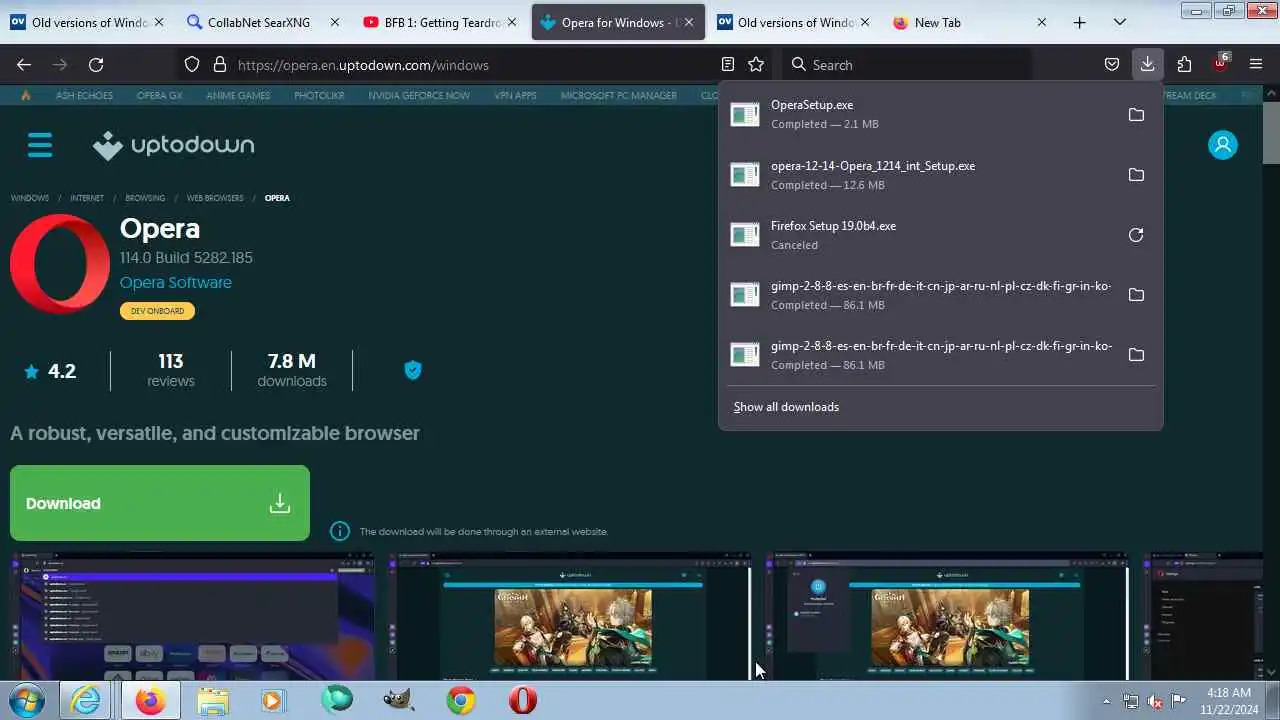This screenshot has width=1280, height=720.
Task: Open Uptodown site hamburger menu
Action: [40, 145]
